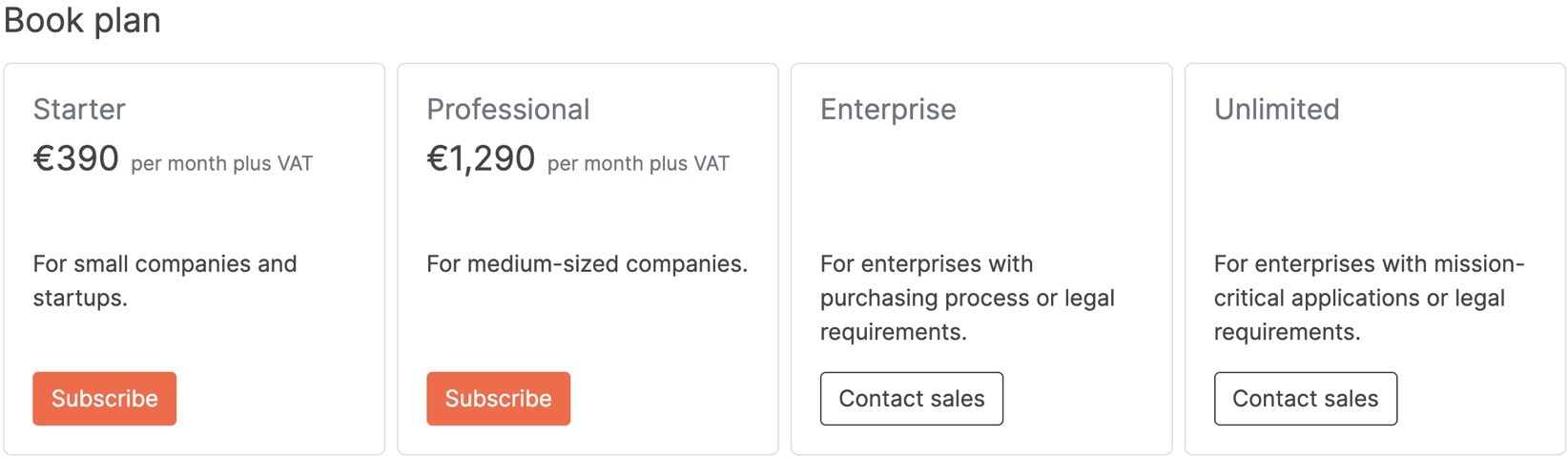Click the Professional plan title
The width and height of the screenshot is (1568, 457).
click(x=507, y=110)
